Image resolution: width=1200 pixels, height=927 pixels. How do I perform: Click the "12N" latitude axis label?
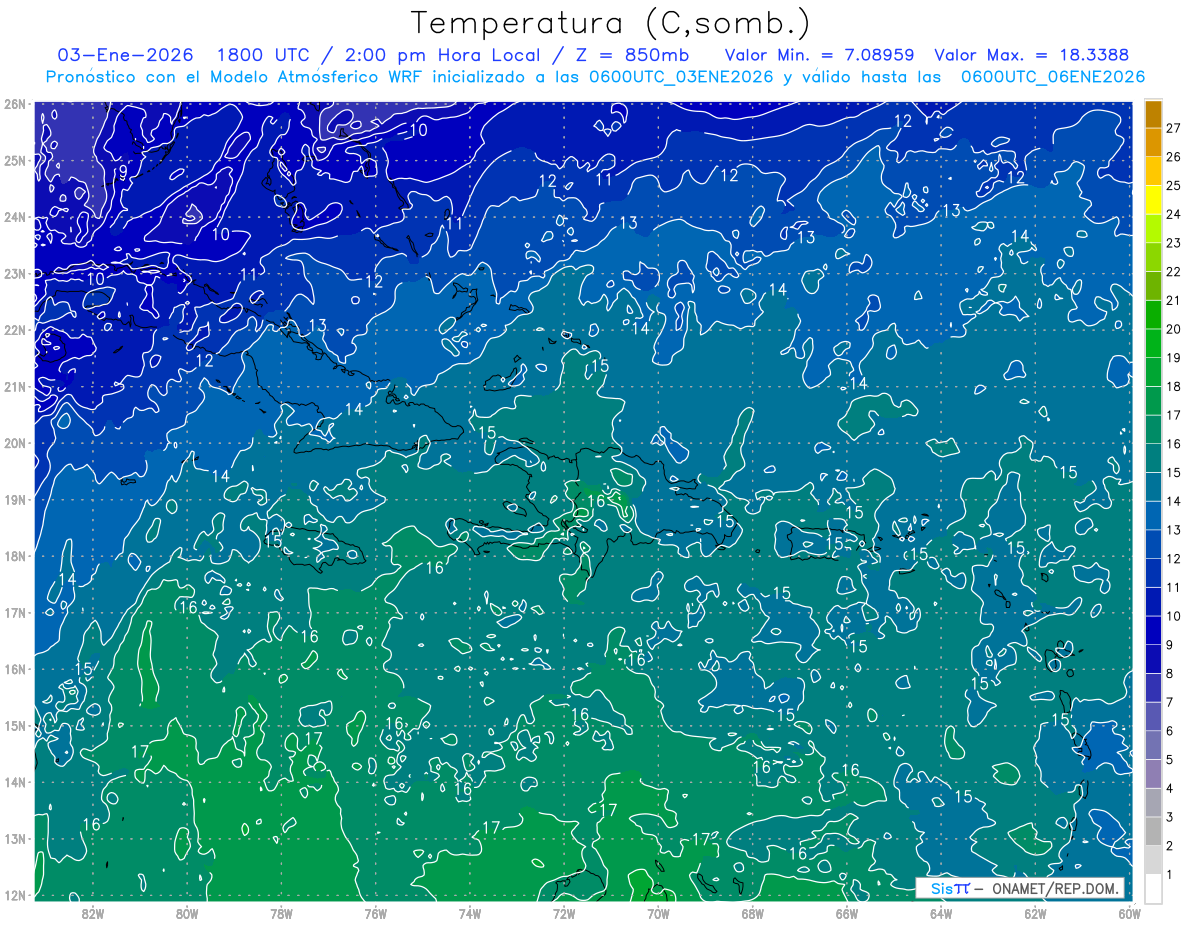(x=15, y=895)
